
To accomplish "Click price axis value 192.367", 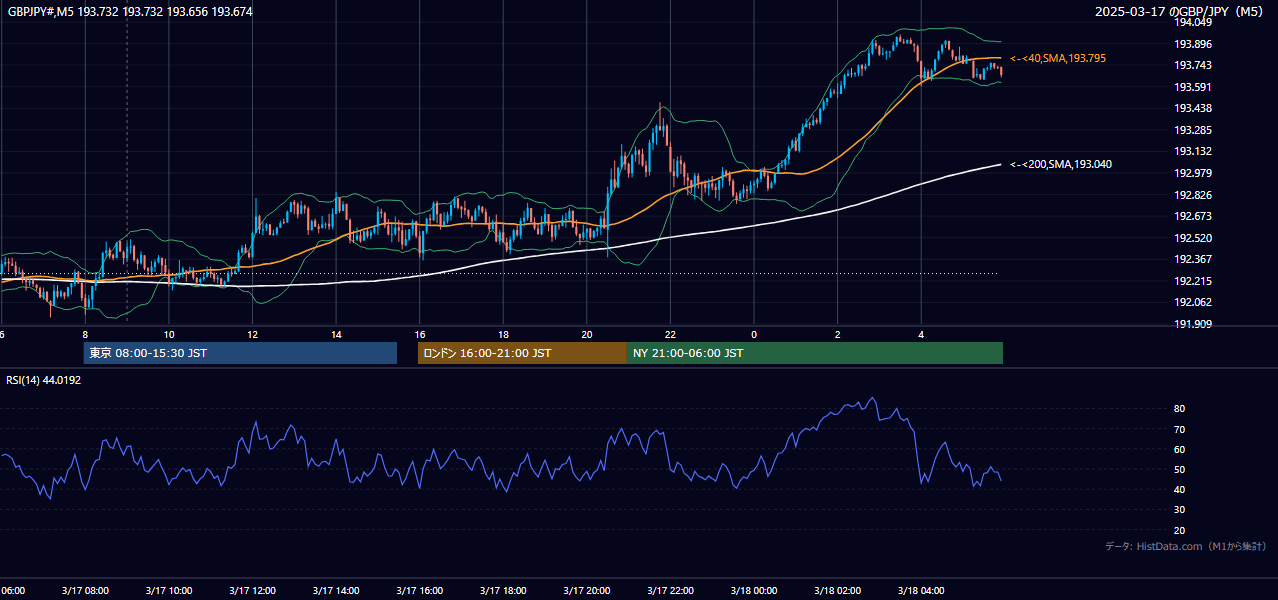I will click(x=1193, y=259).
